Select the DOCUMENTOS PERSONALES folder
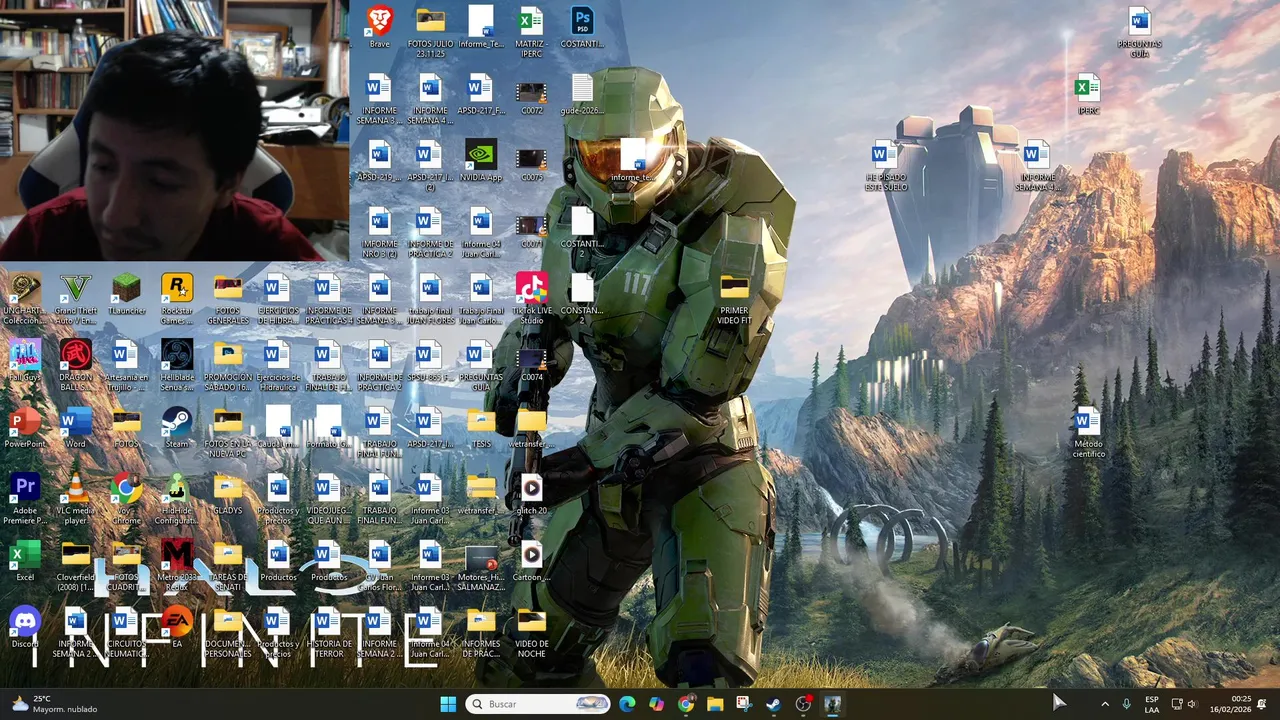The width and height of the screenshot is (1280, 720). 228,632
